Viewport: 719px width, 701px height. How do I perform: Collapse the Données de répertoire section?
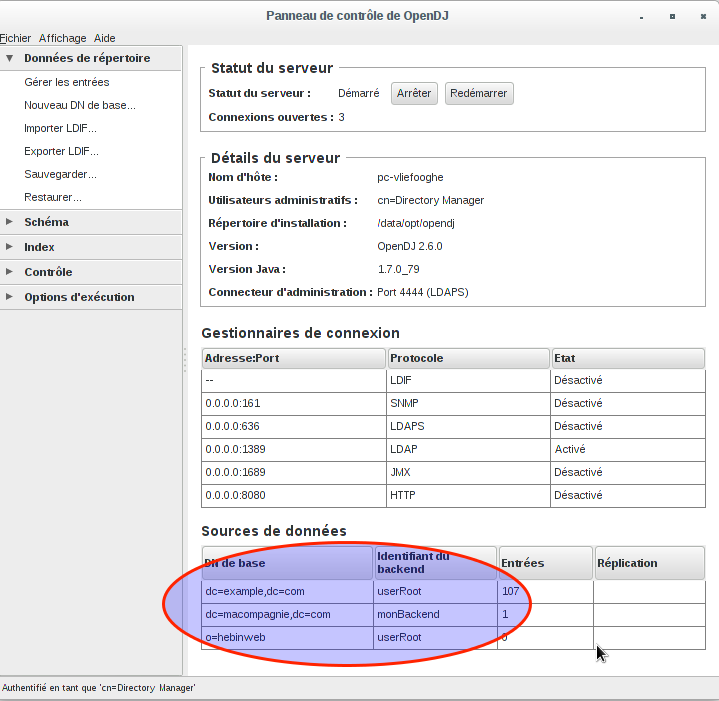click(x=91, y=58)
